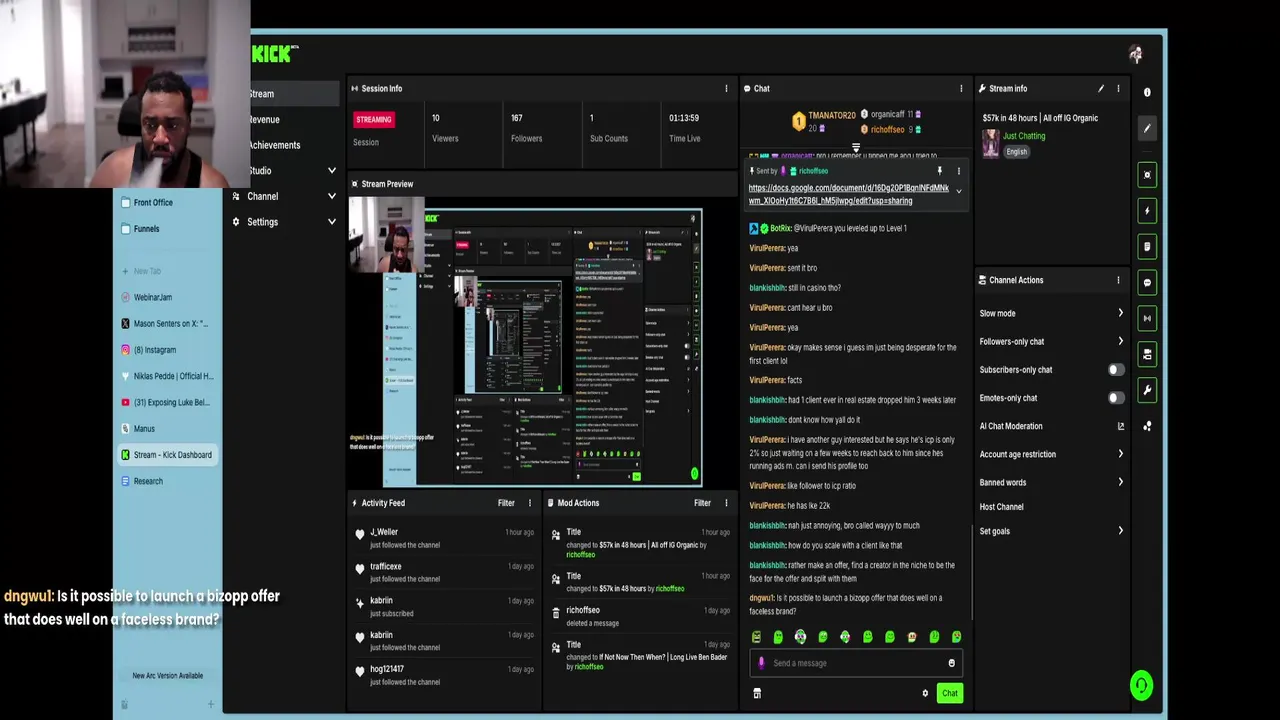Expand the pinned message chevron
Screen dimensions: 1280x720
[x=958, y=191]
